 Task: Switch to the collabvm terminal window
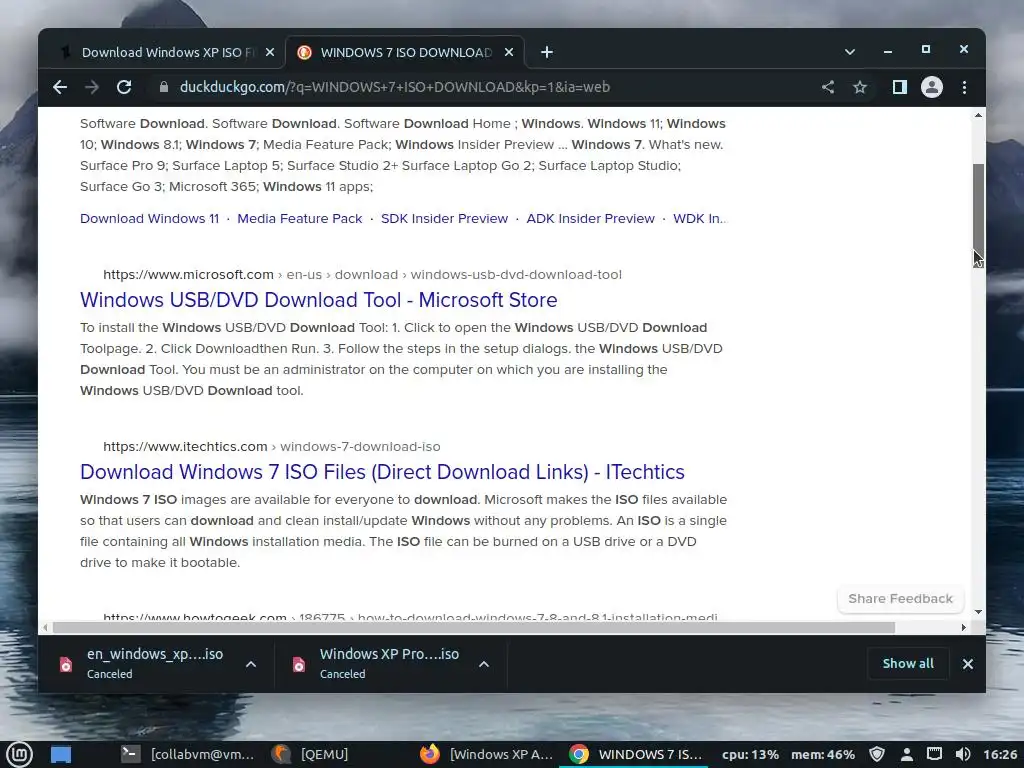coord(189,754)
